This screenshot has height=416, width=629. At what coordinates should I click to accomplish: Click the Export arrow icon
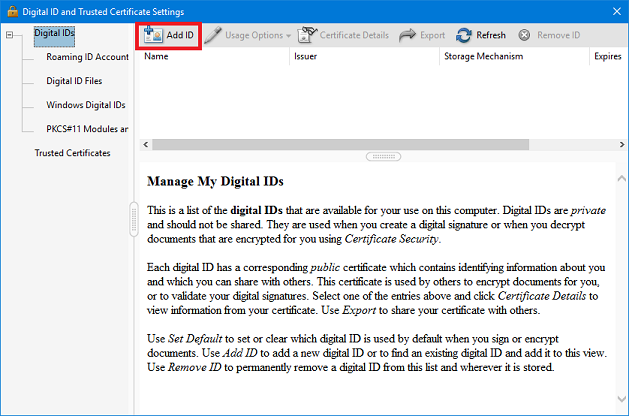408,35
